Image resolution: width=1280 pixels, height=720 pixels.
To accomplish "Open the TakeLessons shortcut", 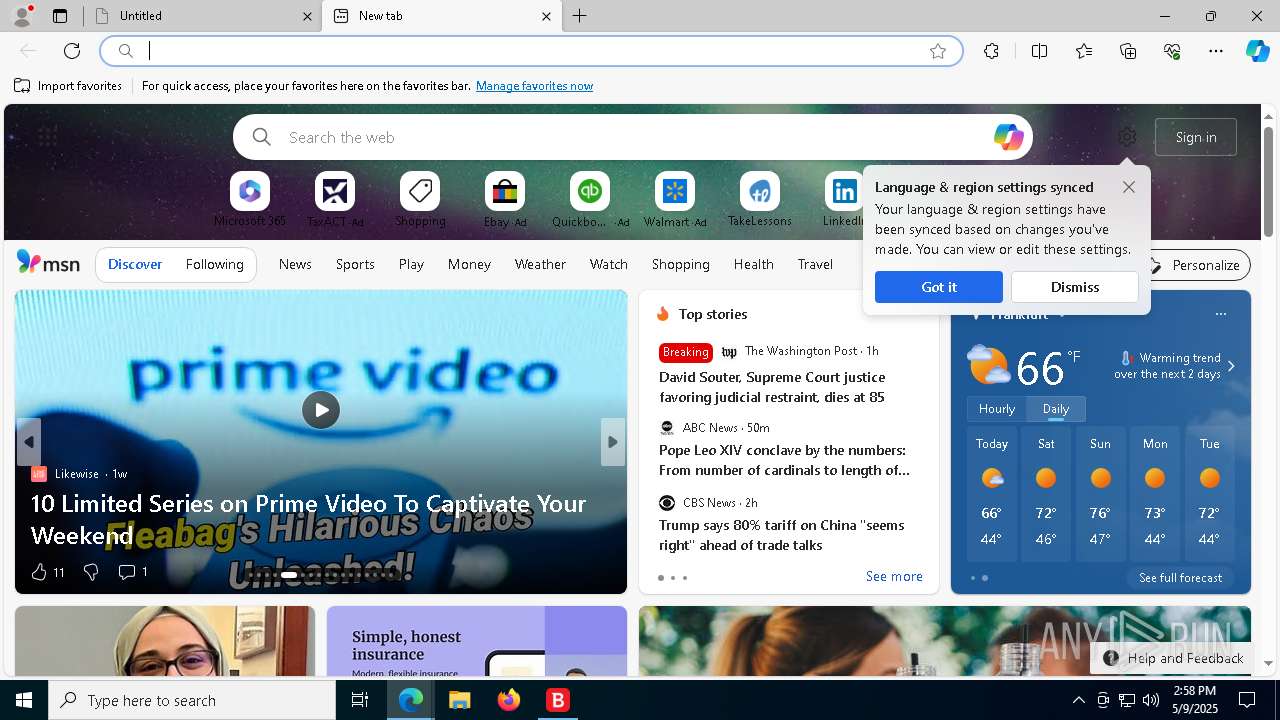I will point(760,200).
